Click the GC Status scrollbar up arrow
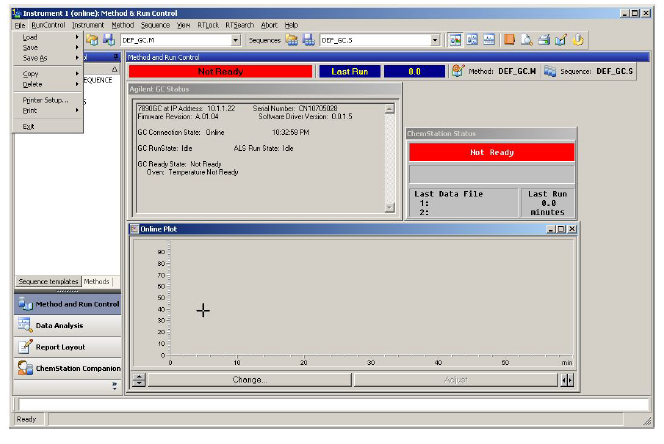This screenshot has height=444, width=664. click(390, 109)
